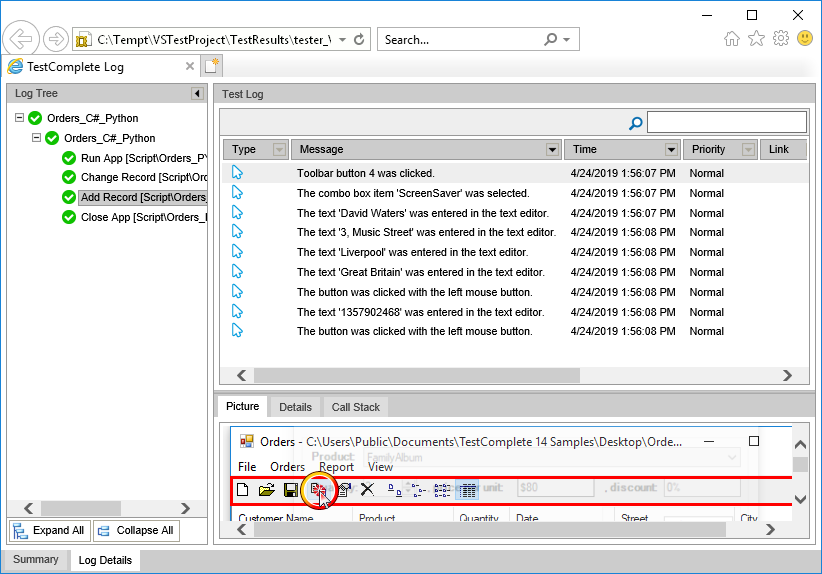Viewport: 822px width, 574px height.
Task: Click Large icons view button in Orders toolbar
Action: [x=394, y=490]
